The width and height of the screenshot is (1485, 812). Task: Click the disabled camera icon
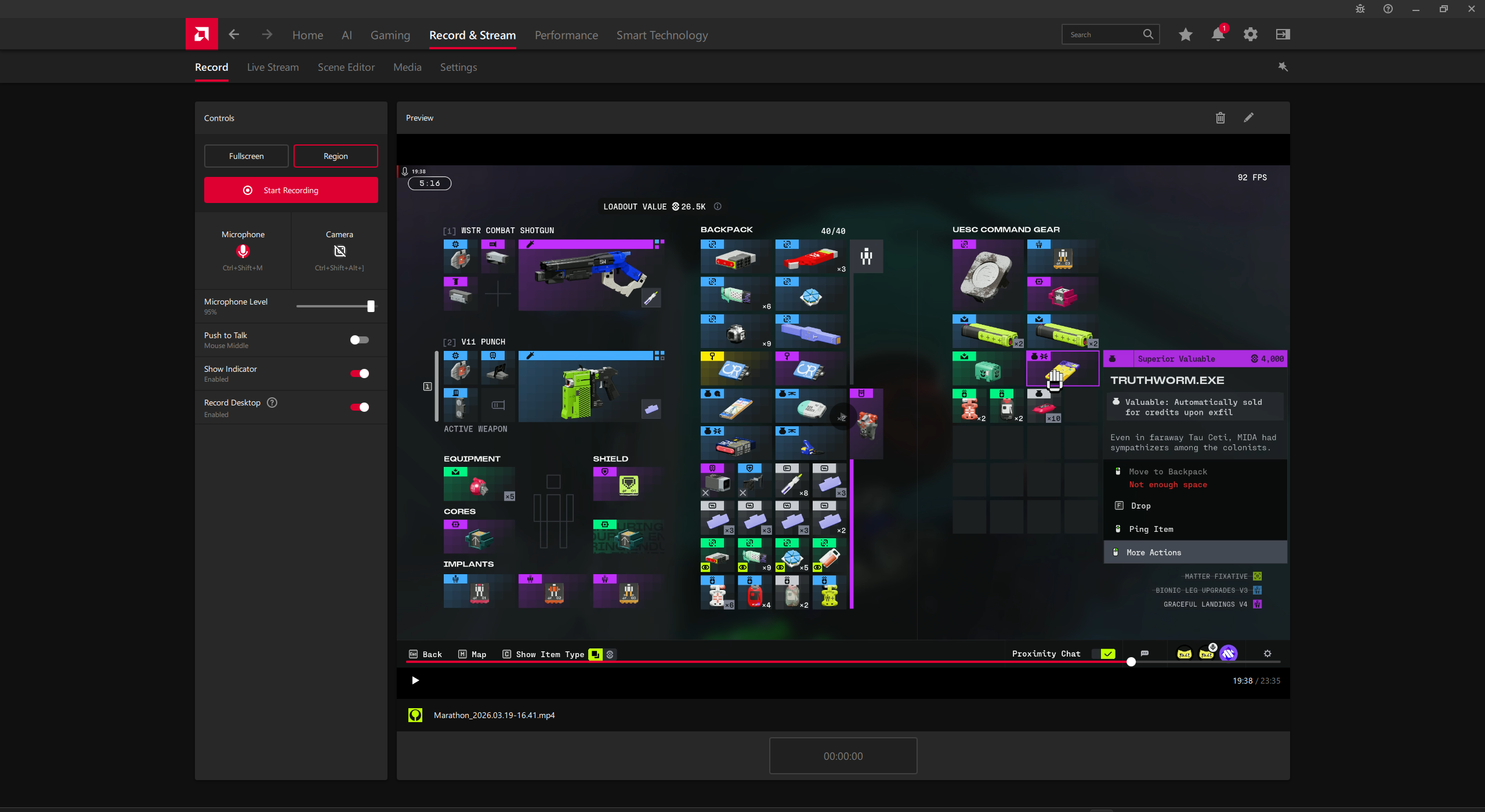click(x=339, y=251)
